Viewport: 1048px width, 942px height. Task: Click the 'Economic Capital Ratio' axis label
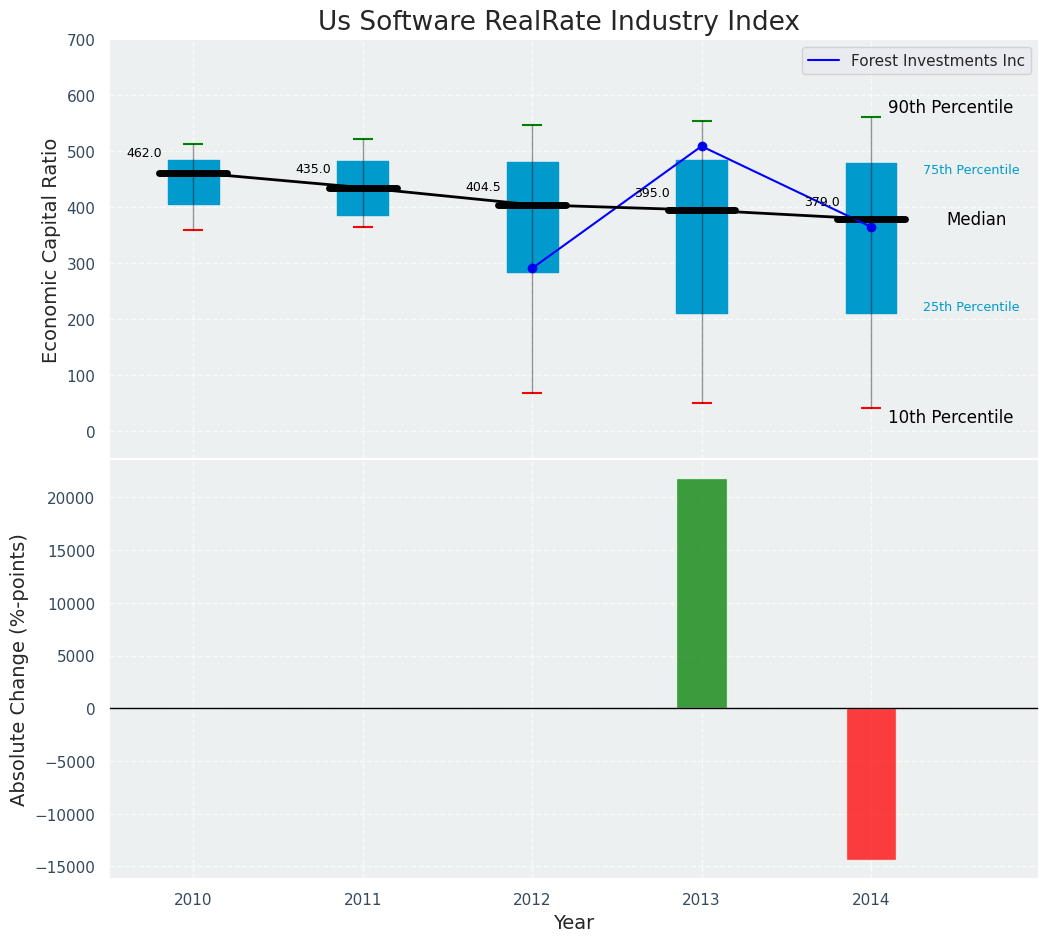[x=50, y=251]
